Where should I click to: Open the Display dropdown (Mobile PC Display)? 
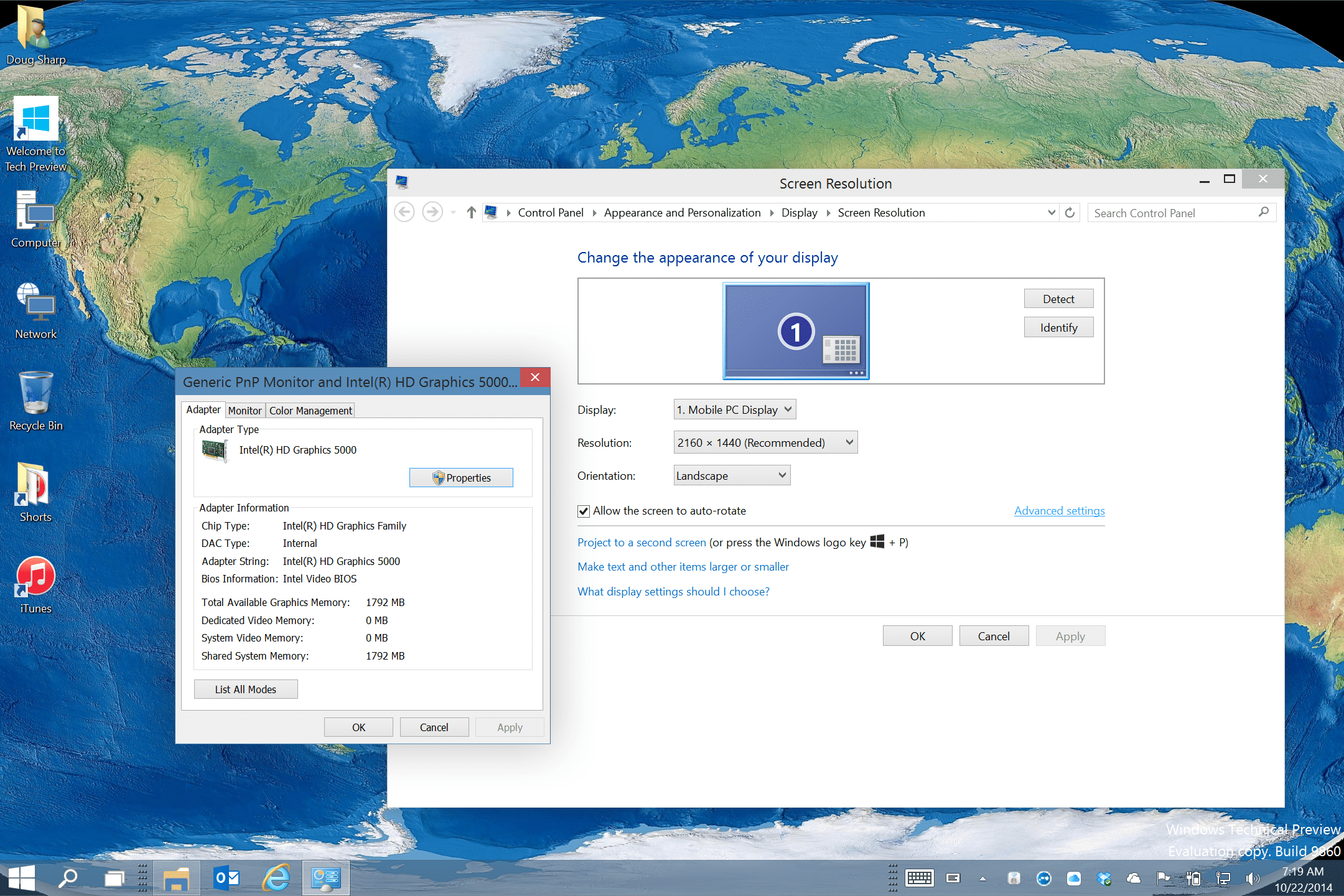[734, 409]
